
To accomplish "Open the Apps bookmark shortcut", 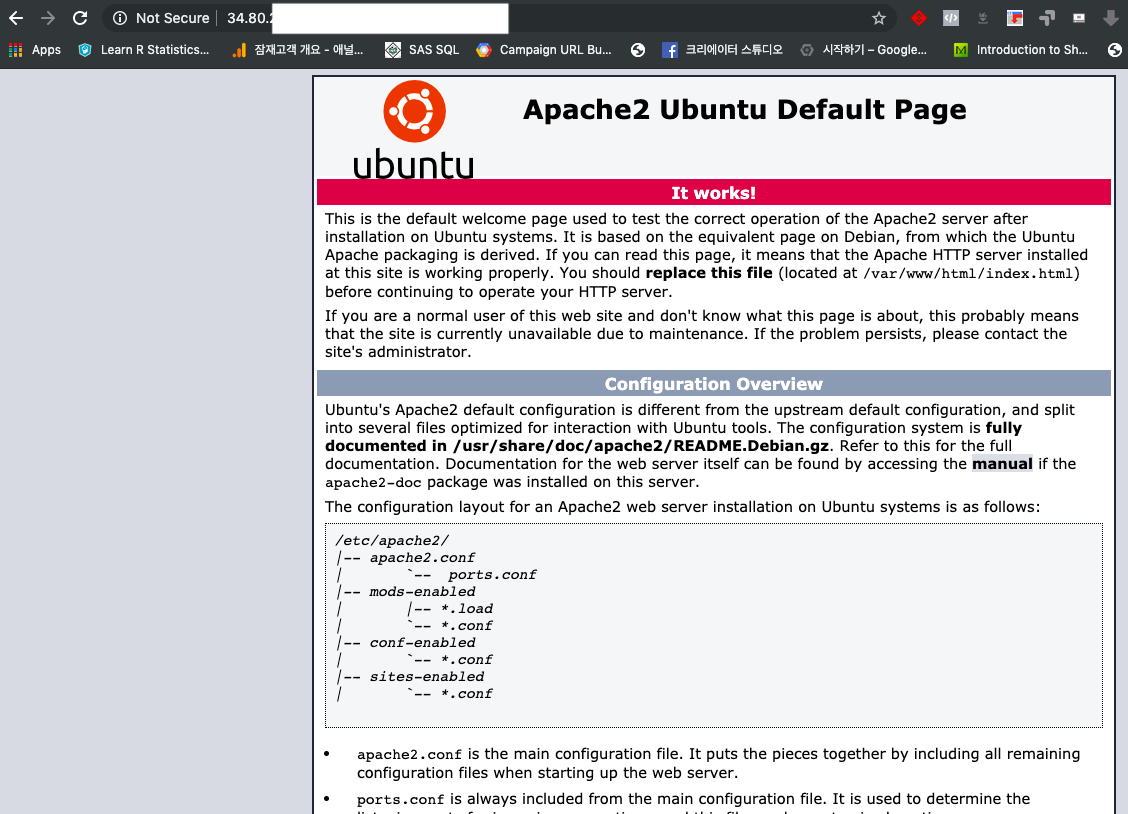I will click(35, 50).
